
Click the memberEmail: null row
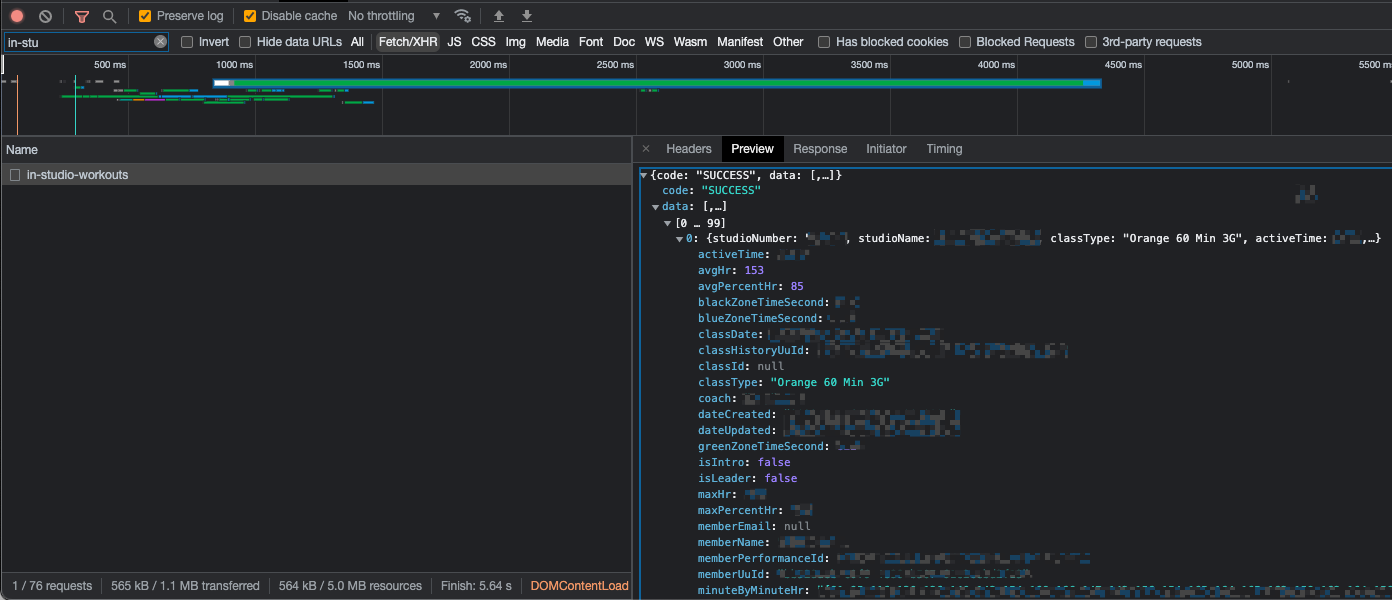754,527
